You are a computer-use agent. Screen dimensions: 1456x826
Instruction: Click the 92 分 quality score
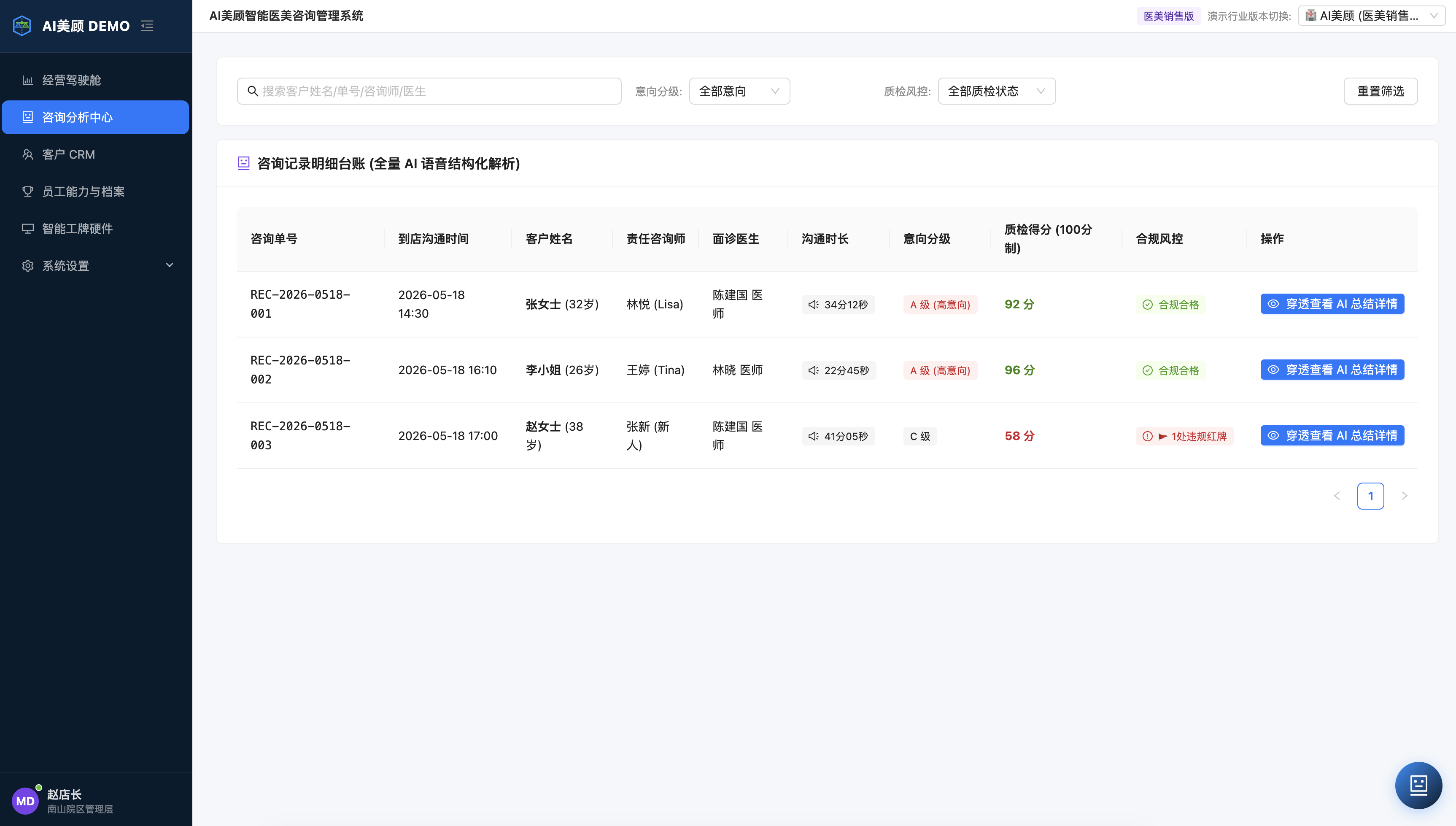(x=1019, y=304)
